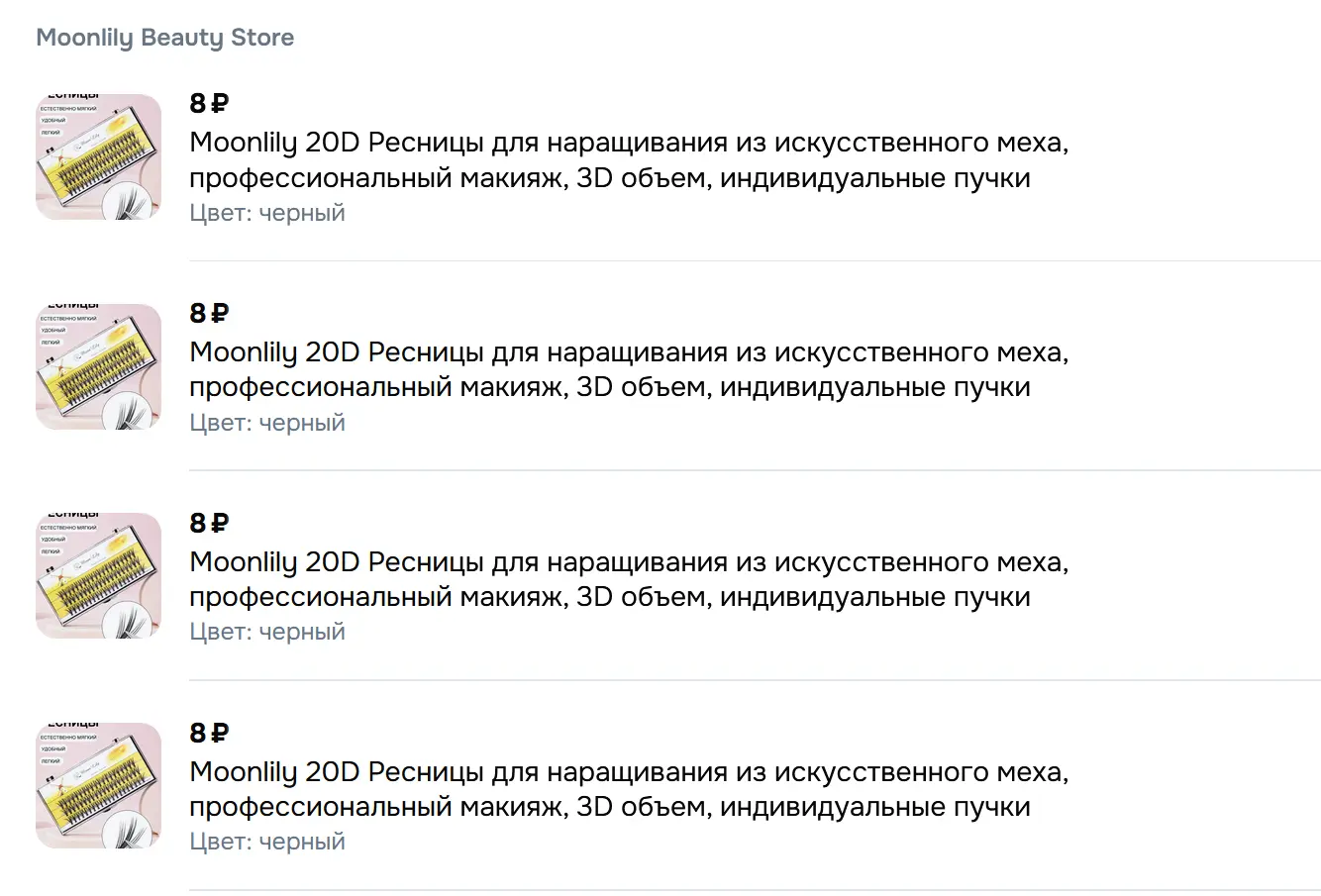The height and width of the screenshot is (896, 1321).
Task: Open the first Moonlily 20D Ресницы title
Action: 629,160
